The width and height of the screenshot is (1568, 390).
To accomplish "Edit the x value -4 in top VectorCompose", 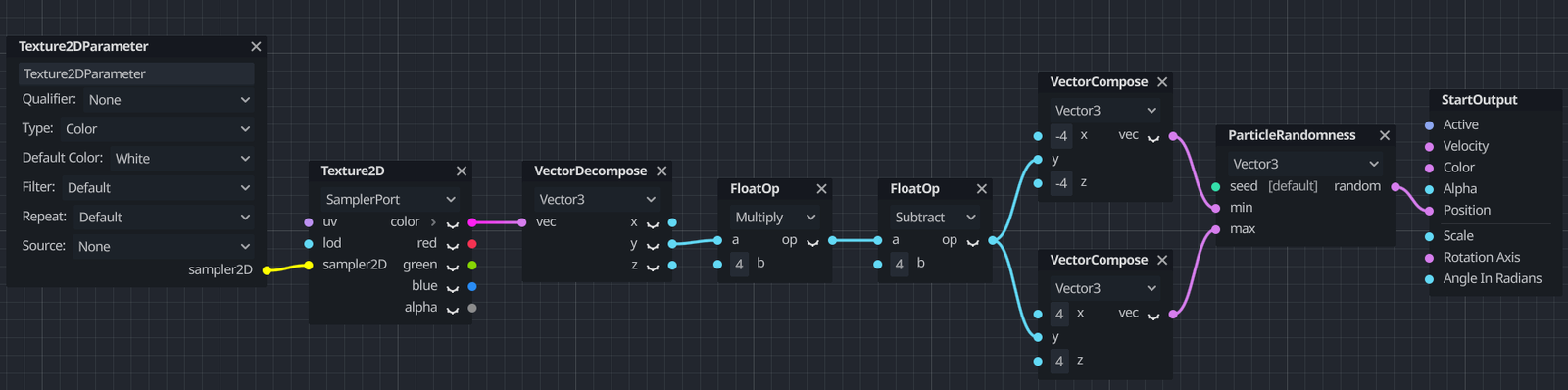I will pos(1061,136).
